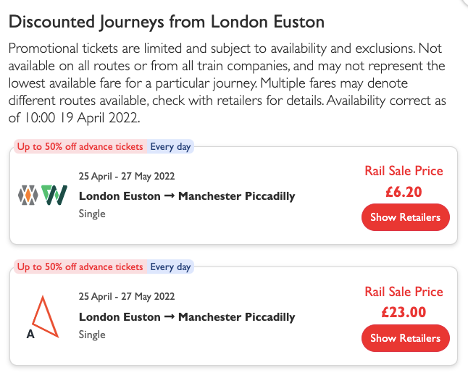This screenshot has height=378, width=468.
Task: Show Retailers for the £6.20 fare
Action: [x=405, y=217]
